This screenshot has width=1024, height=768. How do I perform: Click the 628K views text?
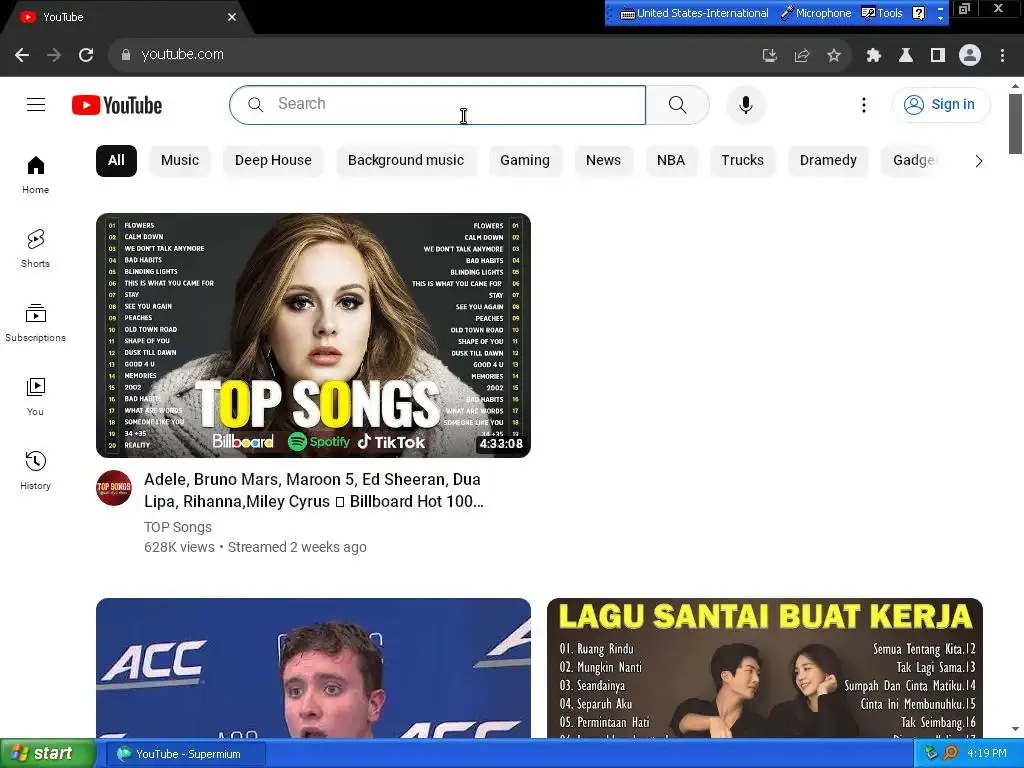click(179, 547)
